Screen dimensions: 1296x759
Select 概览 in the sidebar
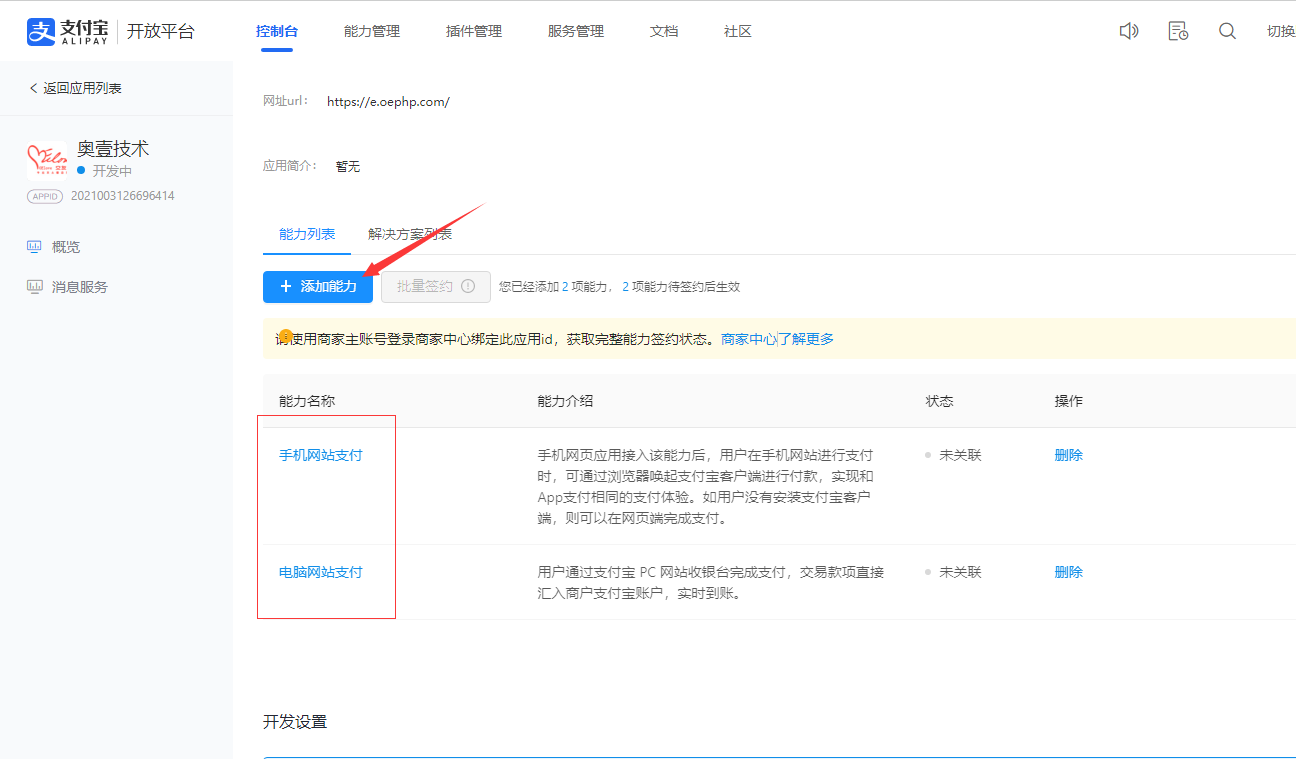[x=66, y=247]
